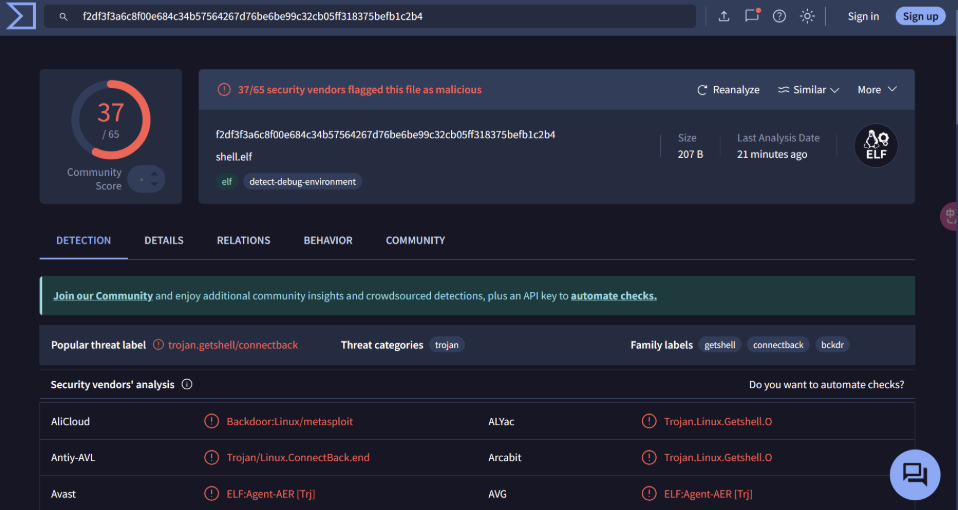This screenshot has height=510, width=958.
Task: Click the file hash in the summary panel
Action: 386,134
